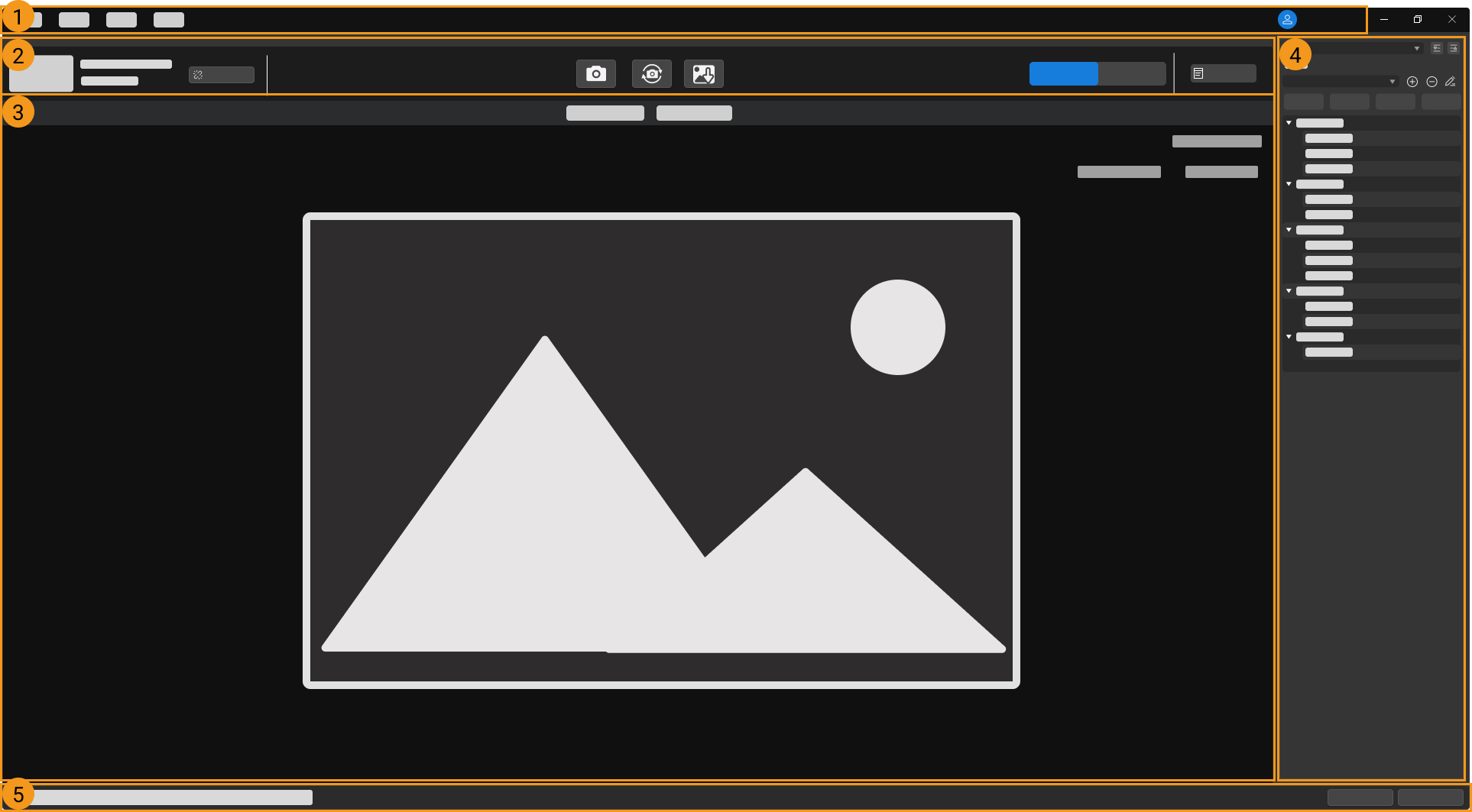Open the first menu in the menu bar
The height and width of the screenshot is (812, 1472).
(x=34, y=19)
